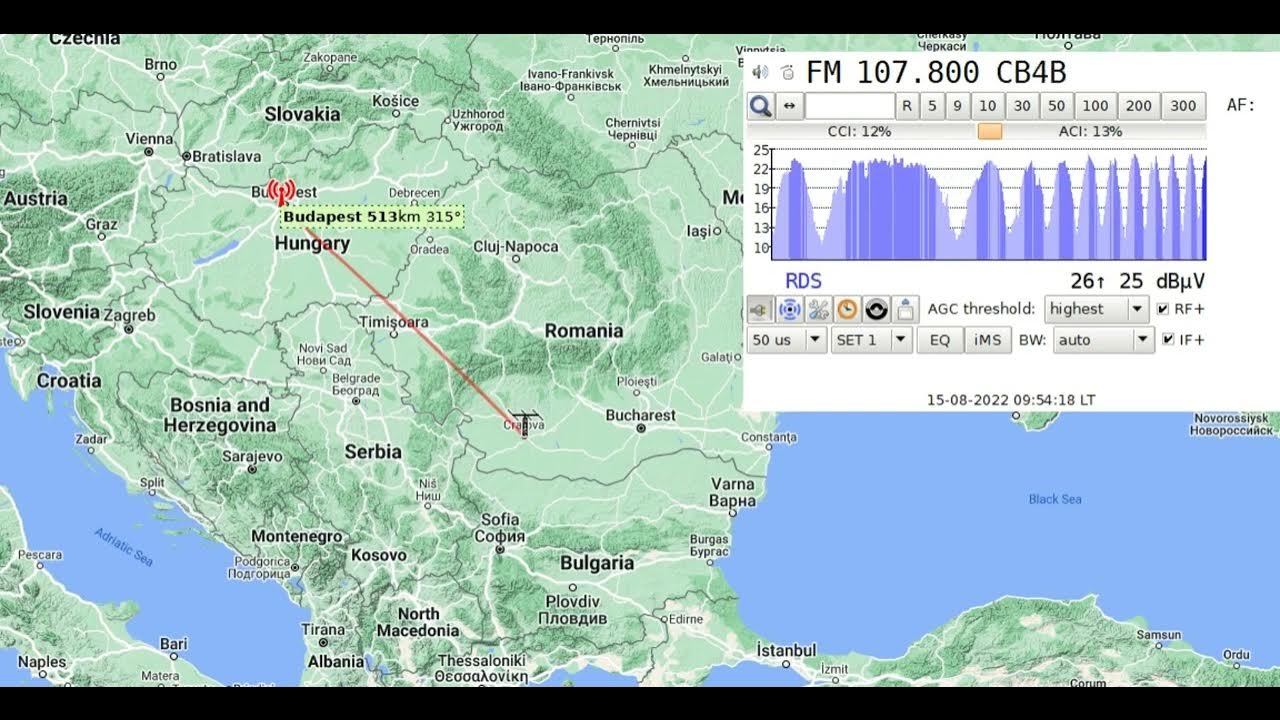Click the Bratislava label on the map

click(226, 156)
